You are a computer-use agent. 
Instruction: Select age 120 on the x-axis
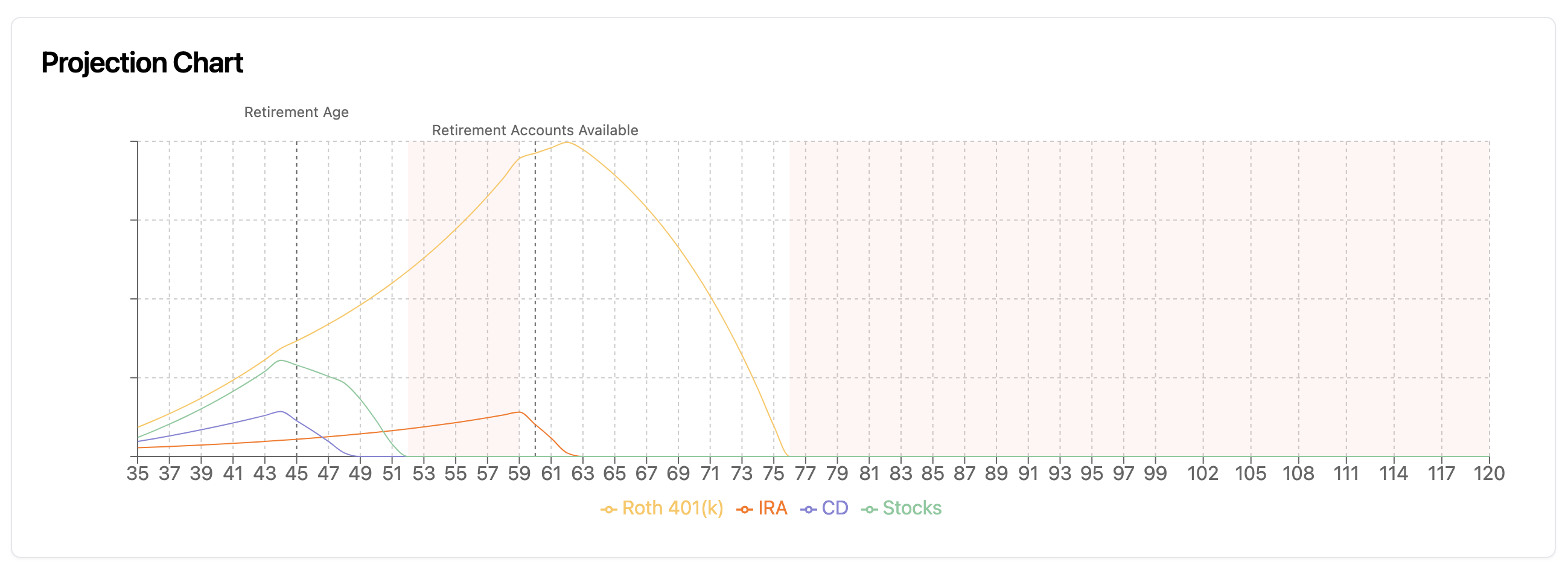[x=1489, y=474]
